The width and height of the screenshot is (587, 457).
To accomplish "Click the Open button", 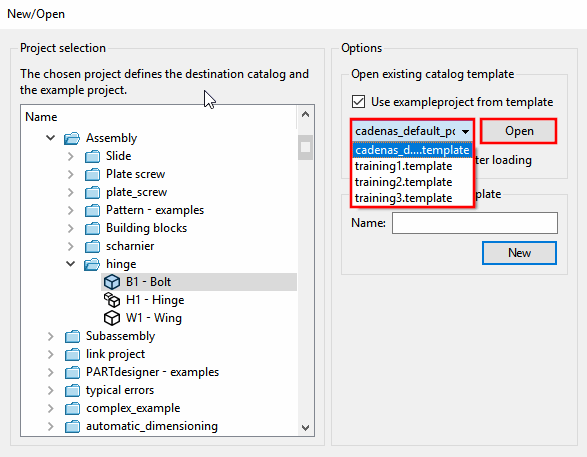I will [519, 131].
